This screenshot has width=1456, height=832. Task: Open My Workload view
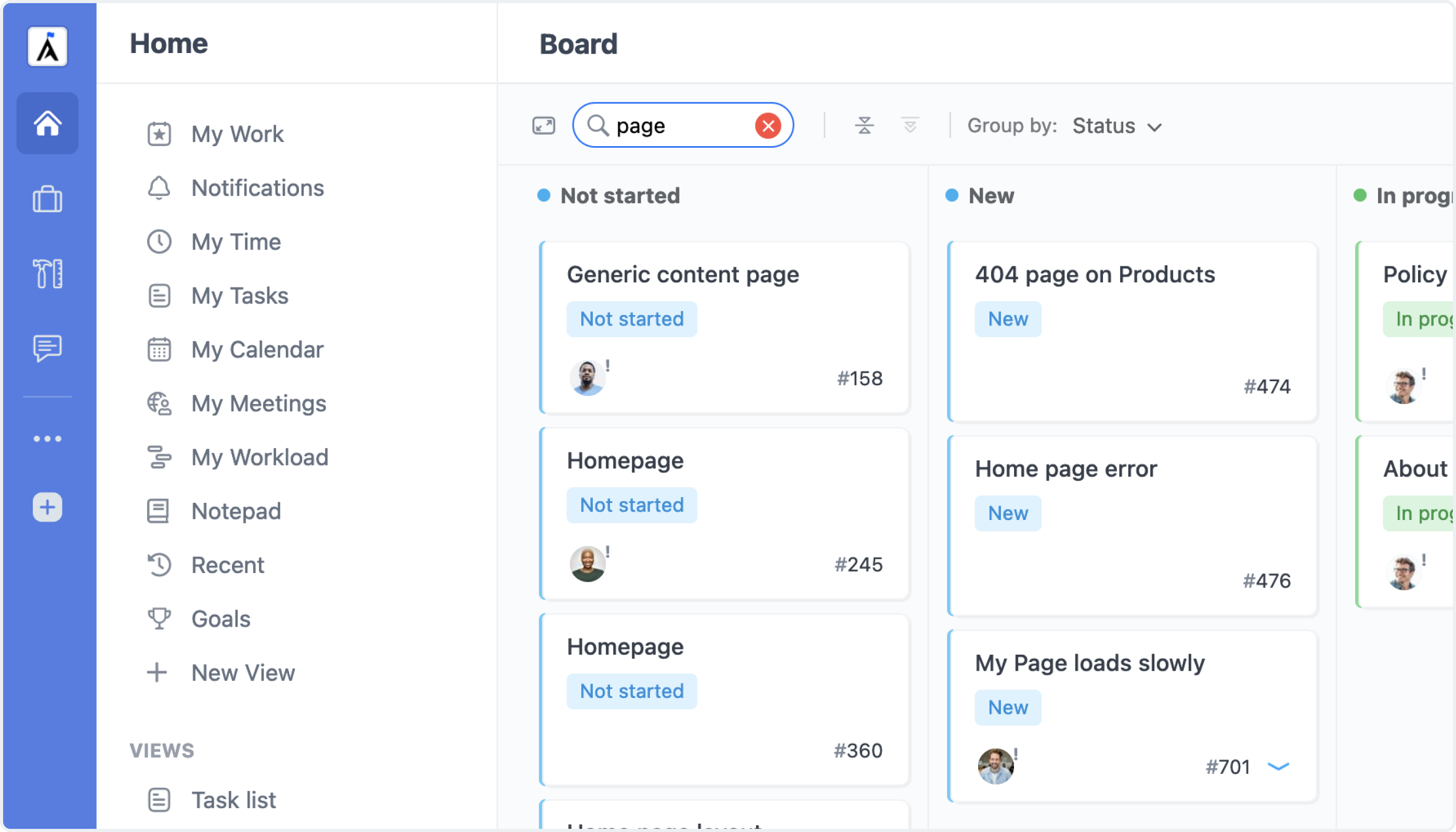(x=260, y=457)
